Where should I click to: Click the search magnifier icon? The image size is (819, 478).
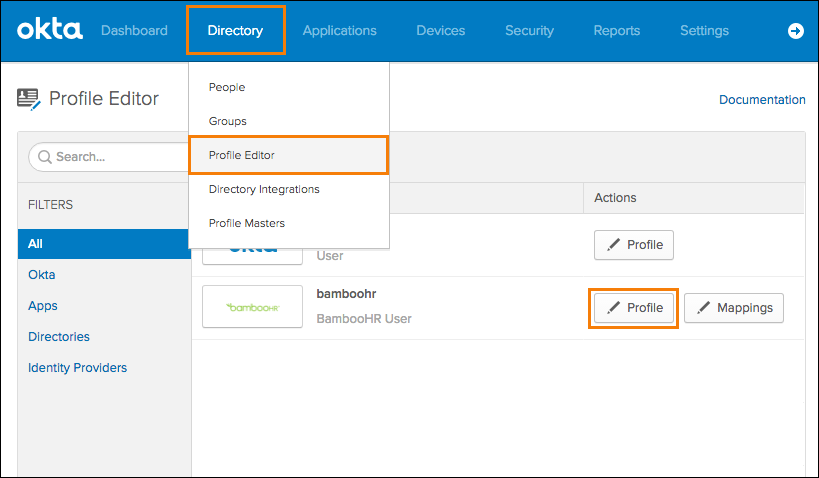click(45, 157)
